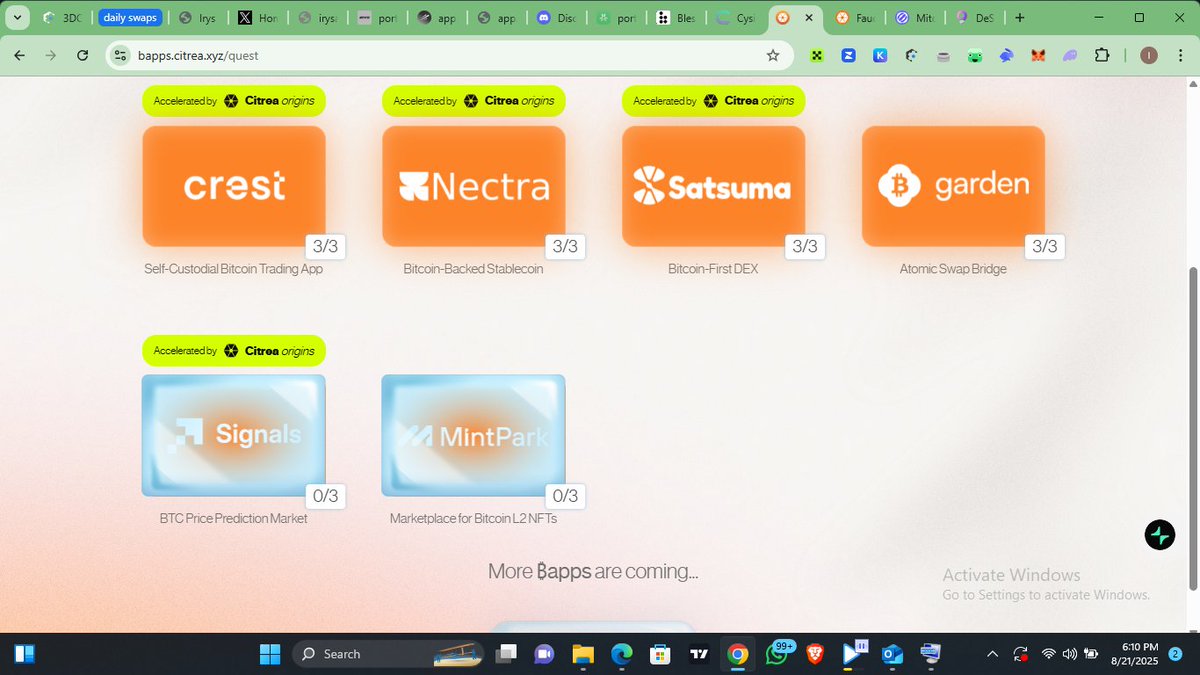Click the bapps.citrea.xyz/quest address bar
The width and height of the screenshot is (1200, 675).
448,55
